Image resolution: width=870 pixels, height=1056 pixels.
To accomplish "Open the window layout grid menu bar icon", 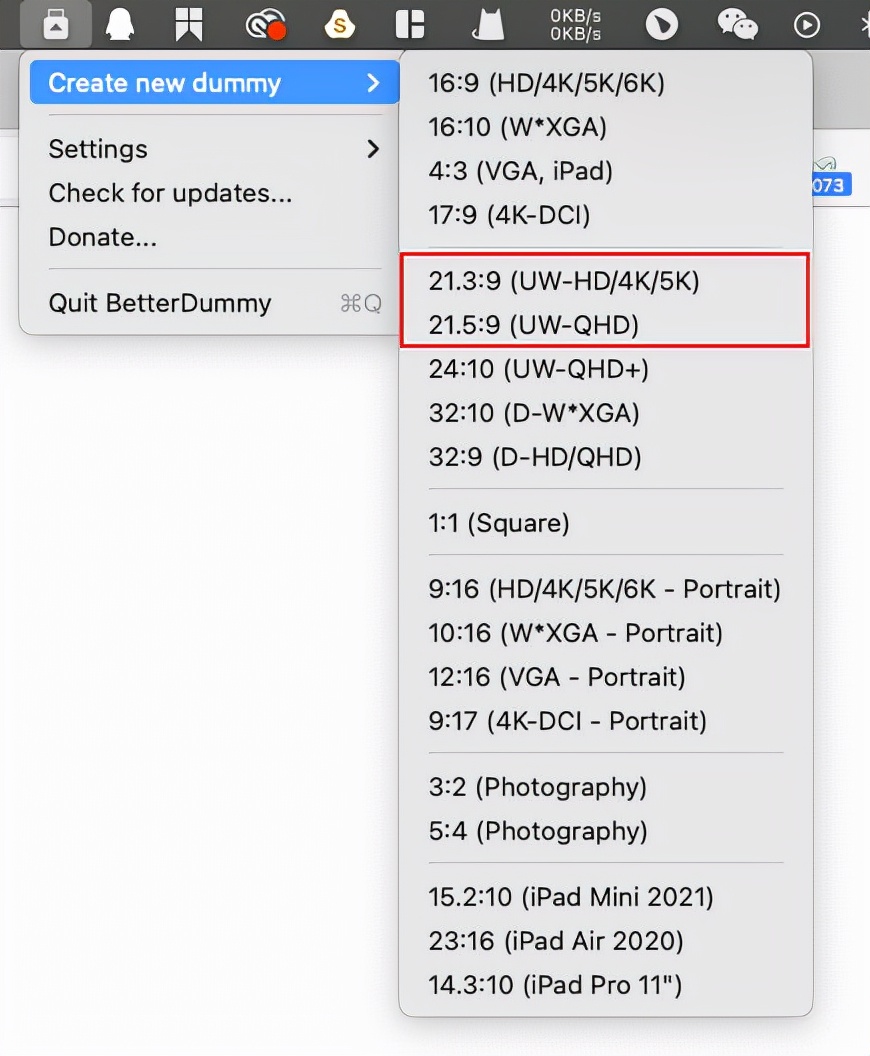I will (x=410, y=25).
